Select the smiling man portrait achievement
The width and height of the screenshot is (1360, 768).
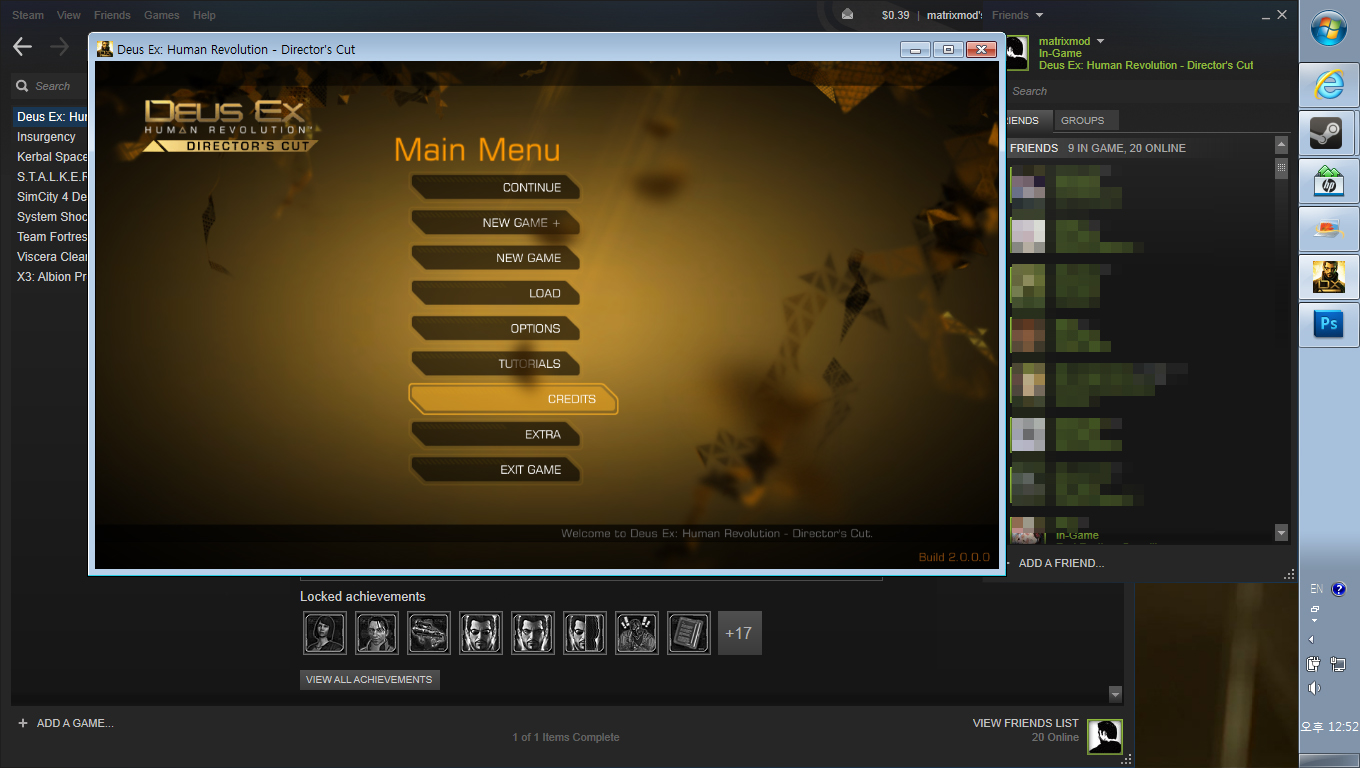(376, 633)
